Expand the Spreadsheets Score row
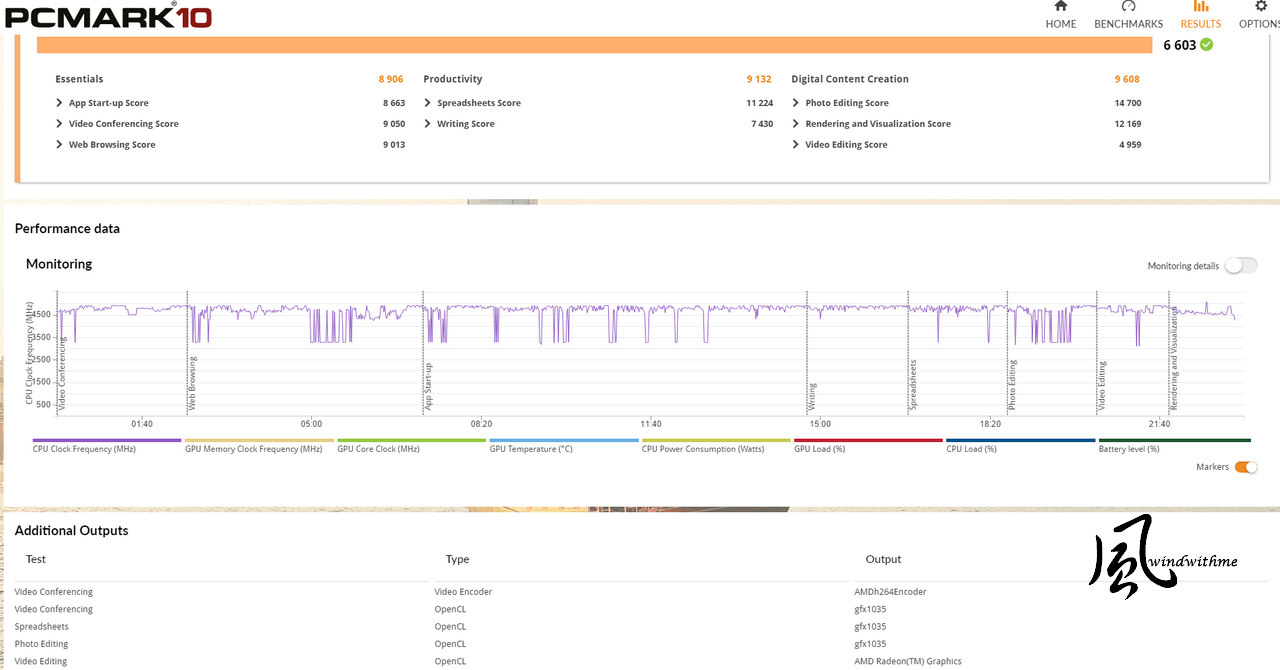Screen dimensions: 1280x670 click(x=428, y=103)
